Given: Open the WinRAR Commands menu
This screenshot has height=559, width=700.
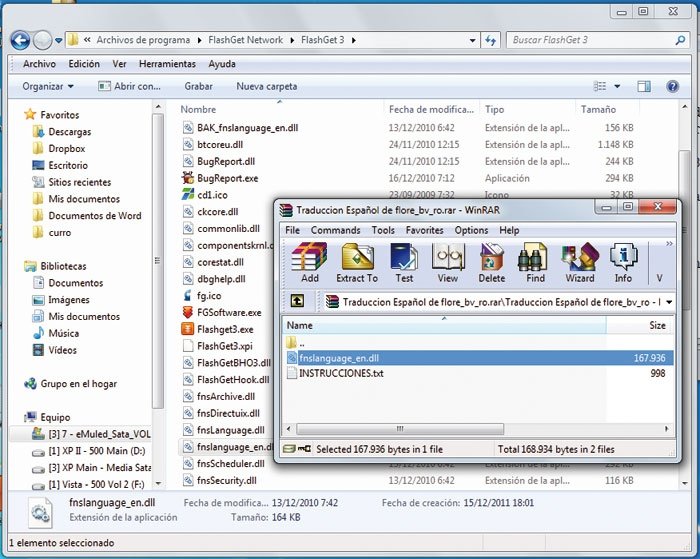Looking at the screenshot, I should pyautogui.click(x=335, y=230).
